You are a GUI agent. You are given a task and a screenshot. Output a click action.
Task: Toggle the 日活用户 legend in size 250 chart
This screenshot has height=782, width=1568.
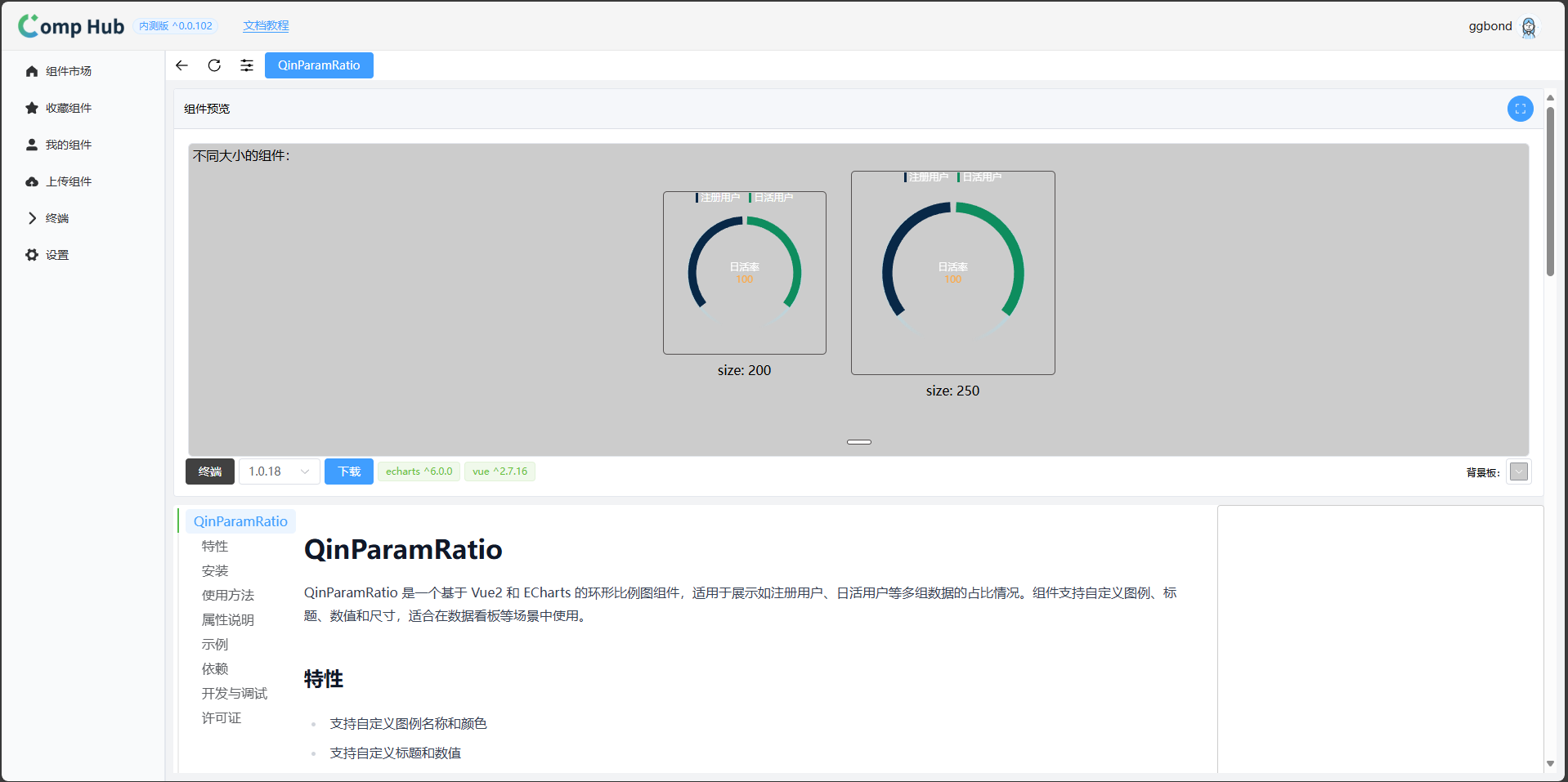(x=979, y=177)
